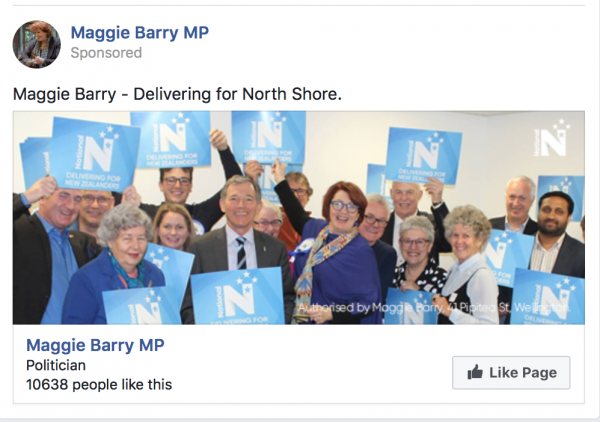Click the 10638 people like this count
This screenshot has height=422, width=600.
[99, 385]
